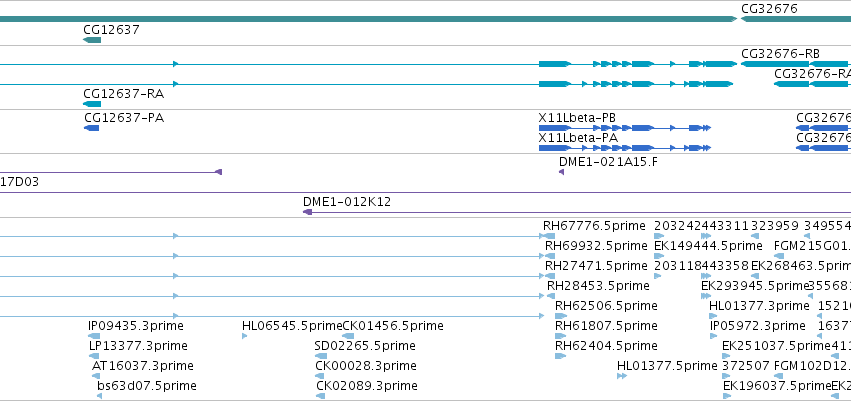851x401 pixels.
Task: Select the HL01377.5prime EST label
Action: point(667,366)
